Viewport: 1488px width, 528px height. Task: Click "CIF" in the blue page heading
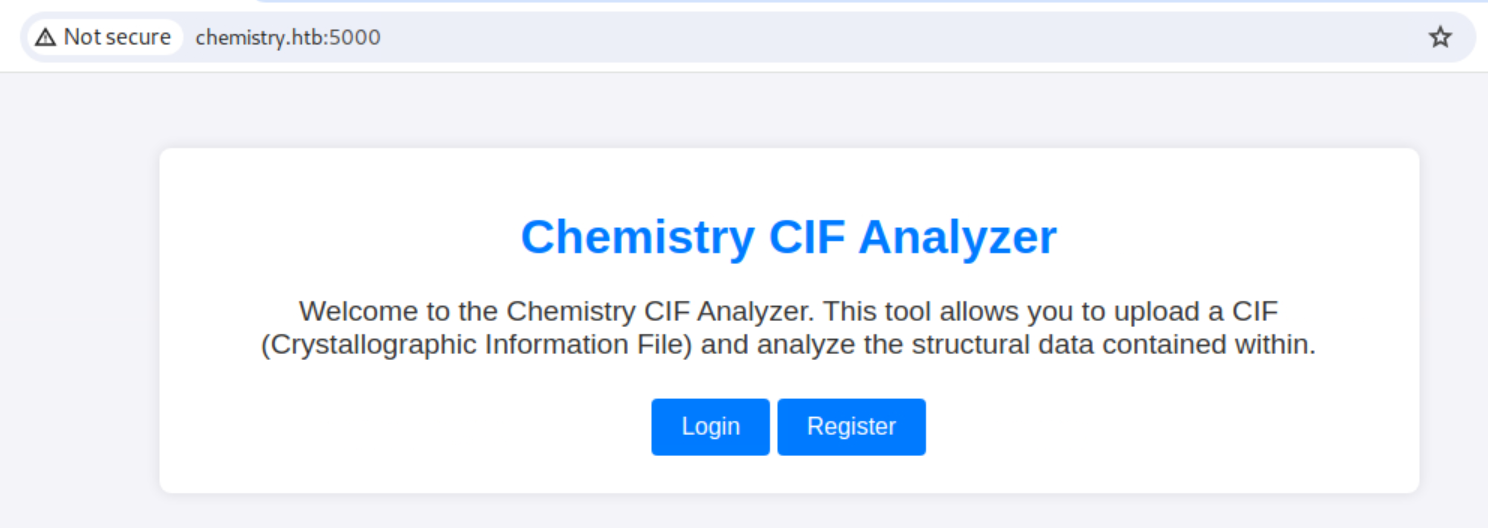pos(806,238)
